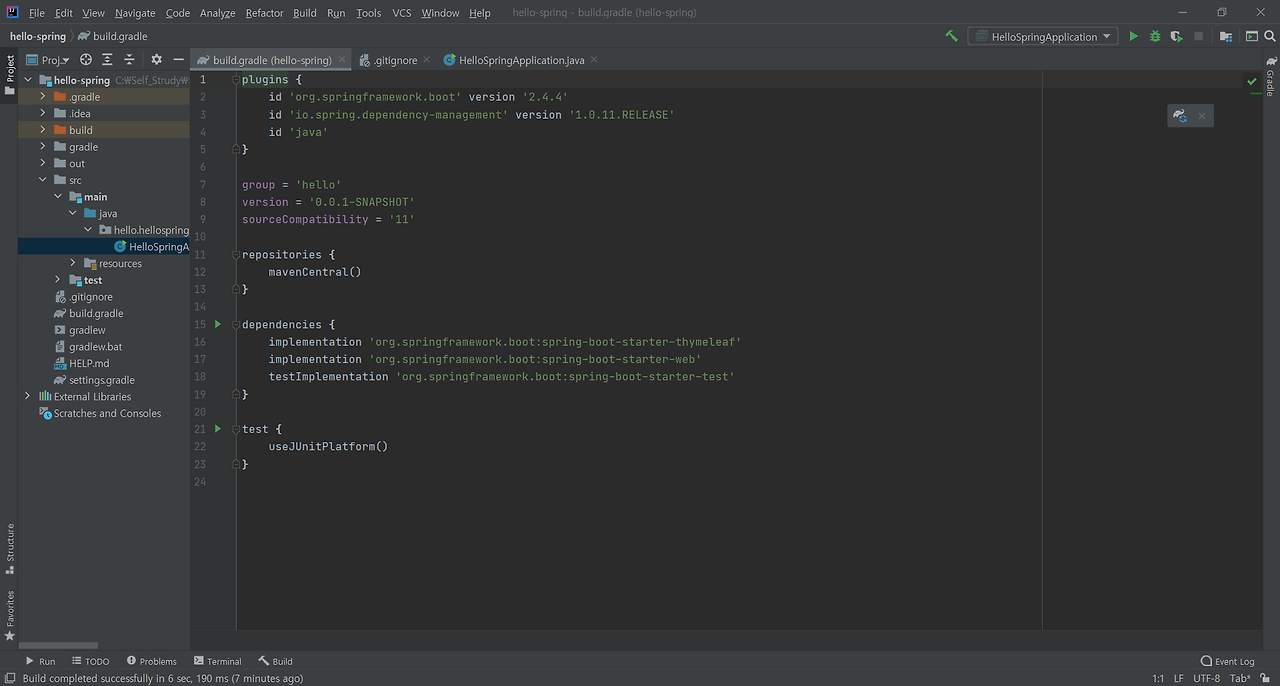Expand the test folder in the Project tree

pyautogui.click(x=57, y=280)
